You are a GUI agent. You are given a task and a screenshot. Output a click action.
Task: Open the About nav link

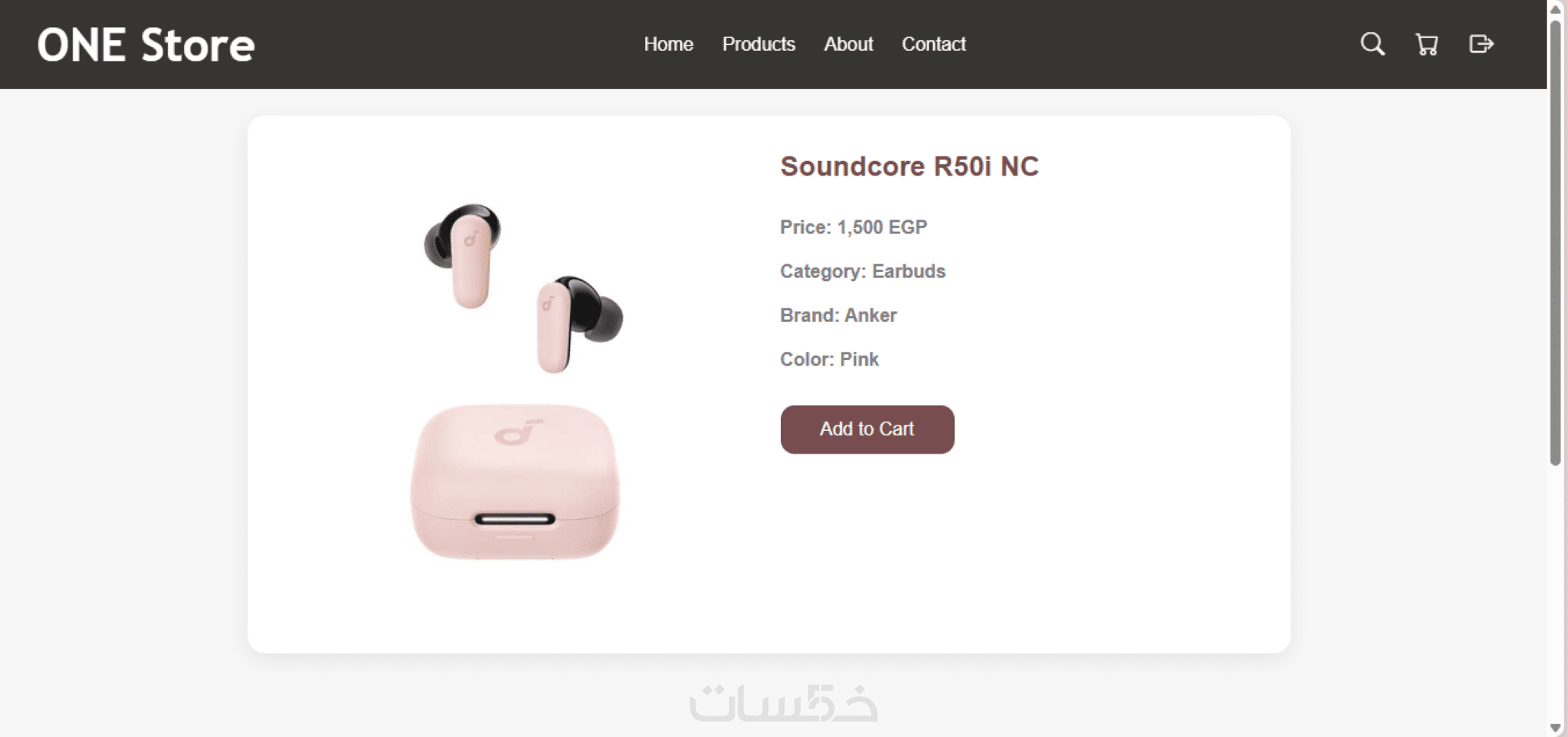[848, 44]
